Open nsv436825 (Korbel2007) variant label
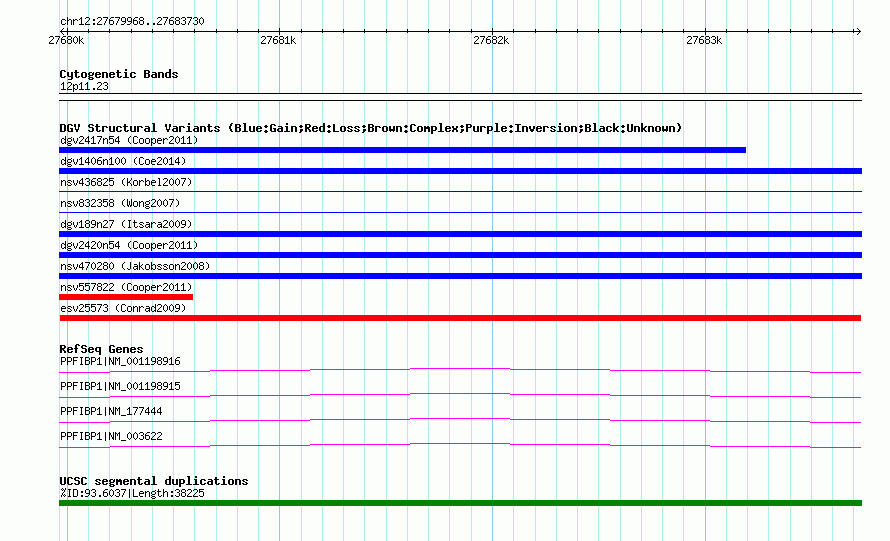Image resolution: width=890 pixels, height=541 pixels. click(126, 182)
